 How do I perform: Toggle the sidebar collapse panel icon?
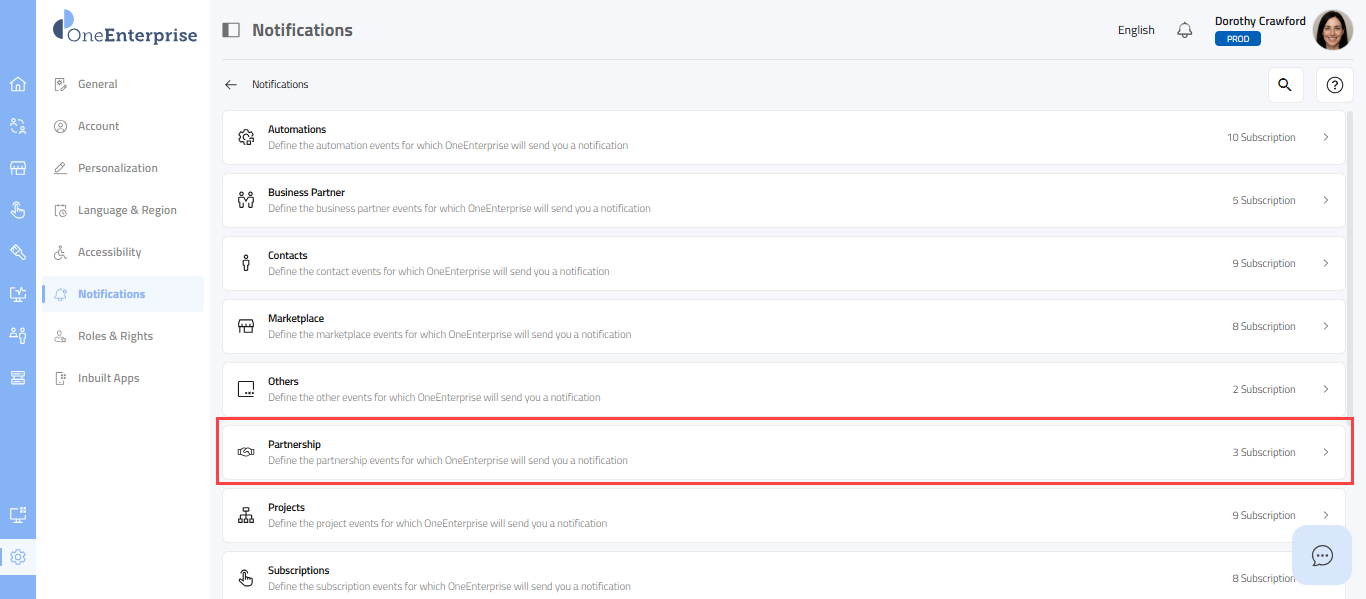click(x=231, y=30)
